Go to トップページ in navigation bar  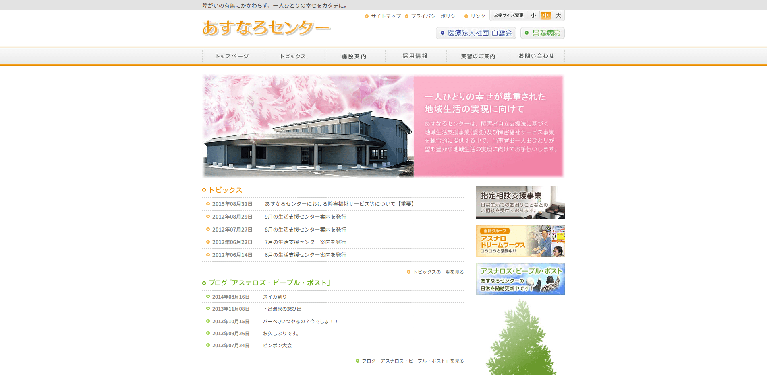(x=232, y=56)
